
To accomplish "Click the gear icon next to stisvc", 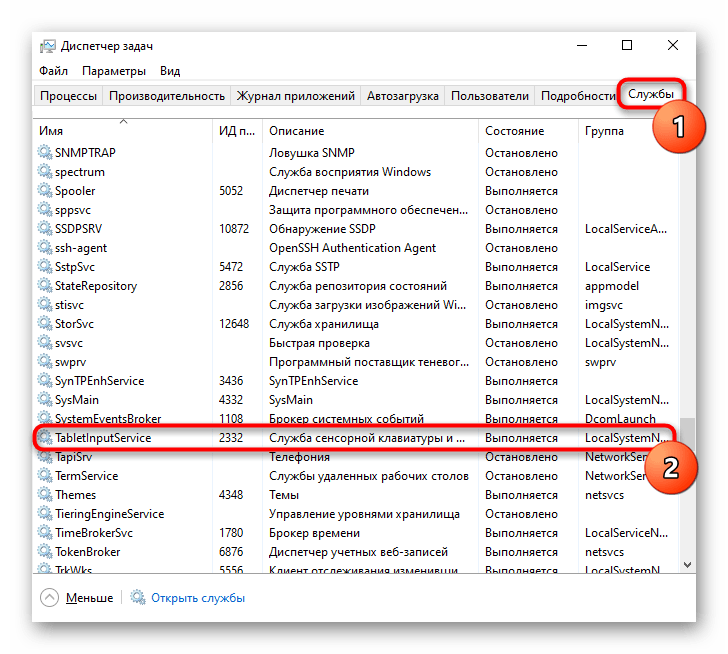I will (45, 304).
